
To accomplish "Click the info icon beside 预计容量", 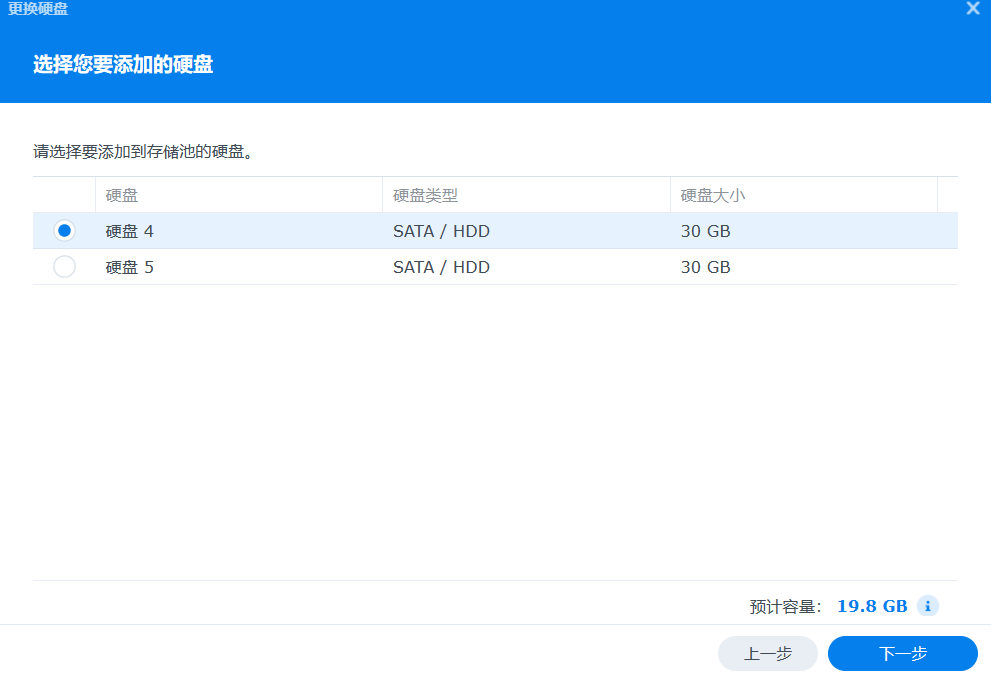I will click(x=927, y=606).
